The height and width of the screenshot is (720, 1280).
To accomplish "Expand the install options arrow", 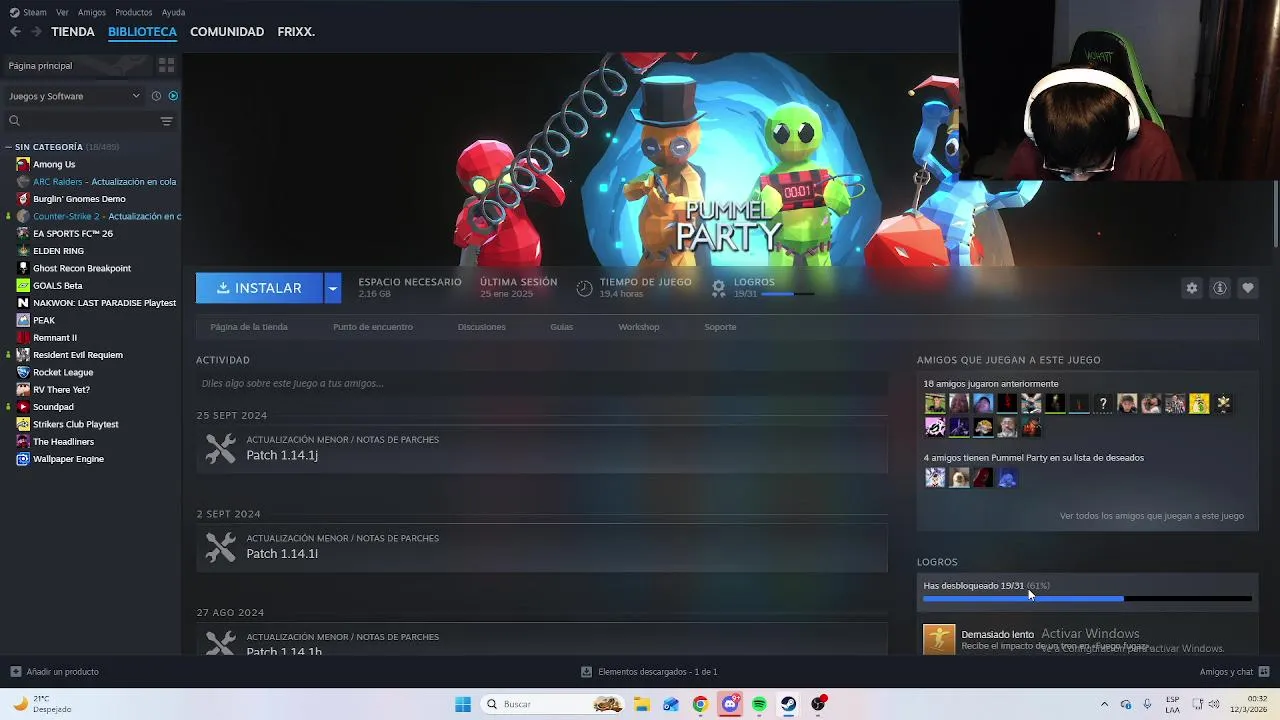I will click(333, 288).
